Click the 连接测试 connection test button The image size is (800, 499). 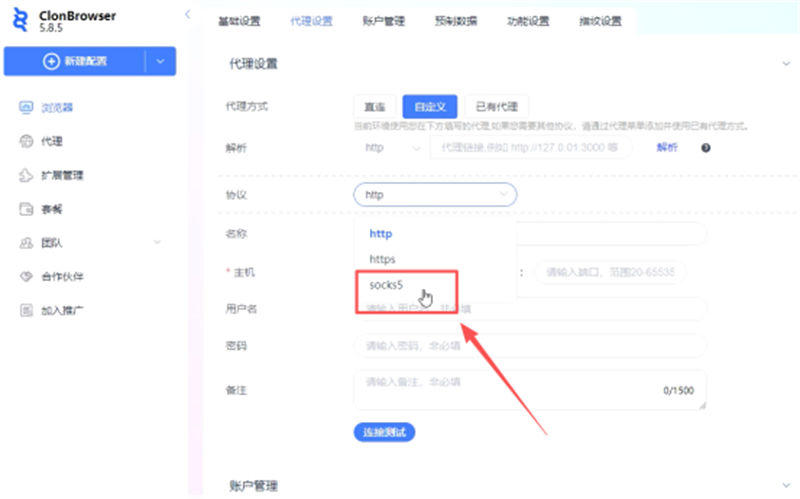(x=384, y=433)
